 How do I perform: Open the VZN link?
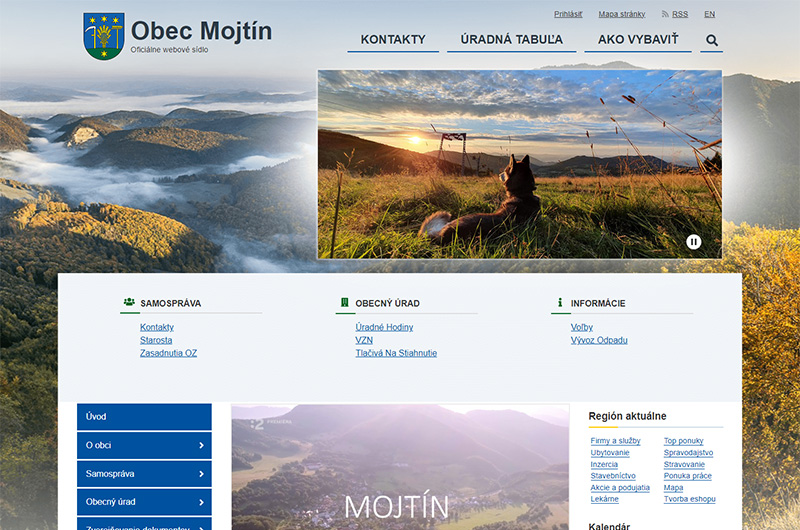[x=364, y=340]
